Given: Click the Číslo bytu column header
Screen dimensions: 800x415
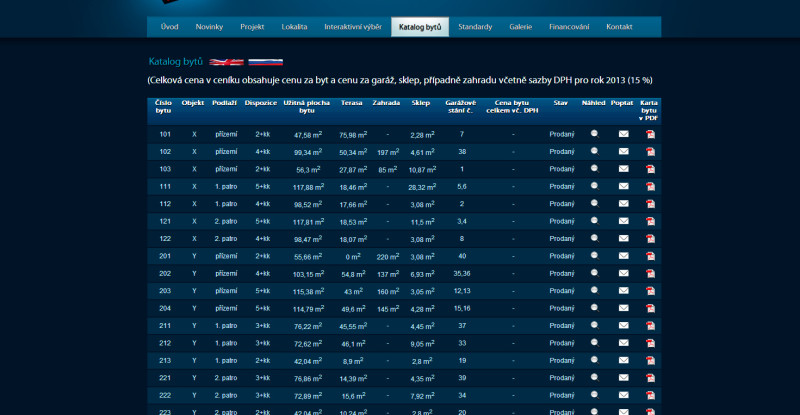Looking at the screenshot, I should [163, 106].
